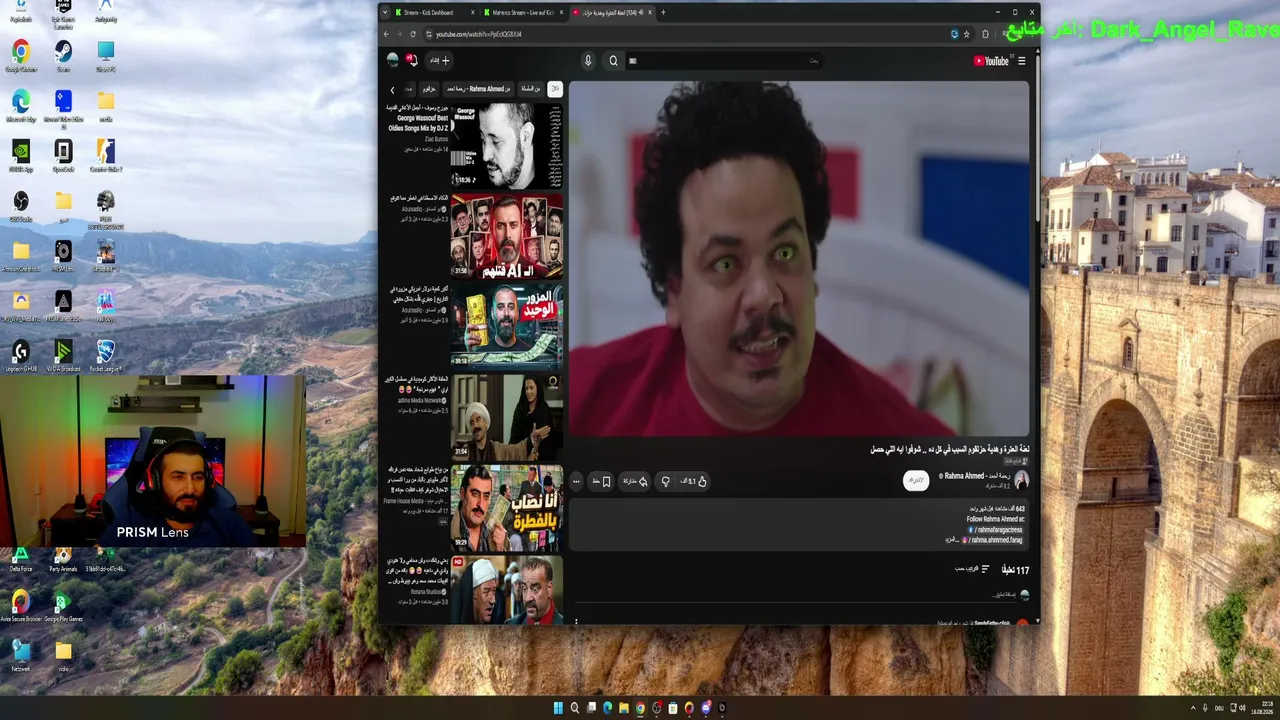This screenshot has height=720, width=1280.
Task: Open the AI thumbnail video with 31:58 duration
Action: pos(507,236)
